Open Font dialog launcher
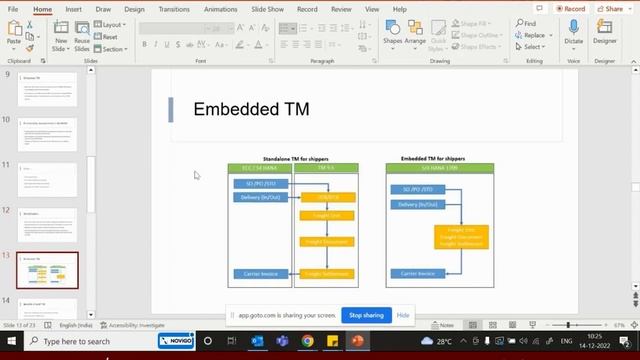Screen dimensions: 640x360 coord(271,61)
